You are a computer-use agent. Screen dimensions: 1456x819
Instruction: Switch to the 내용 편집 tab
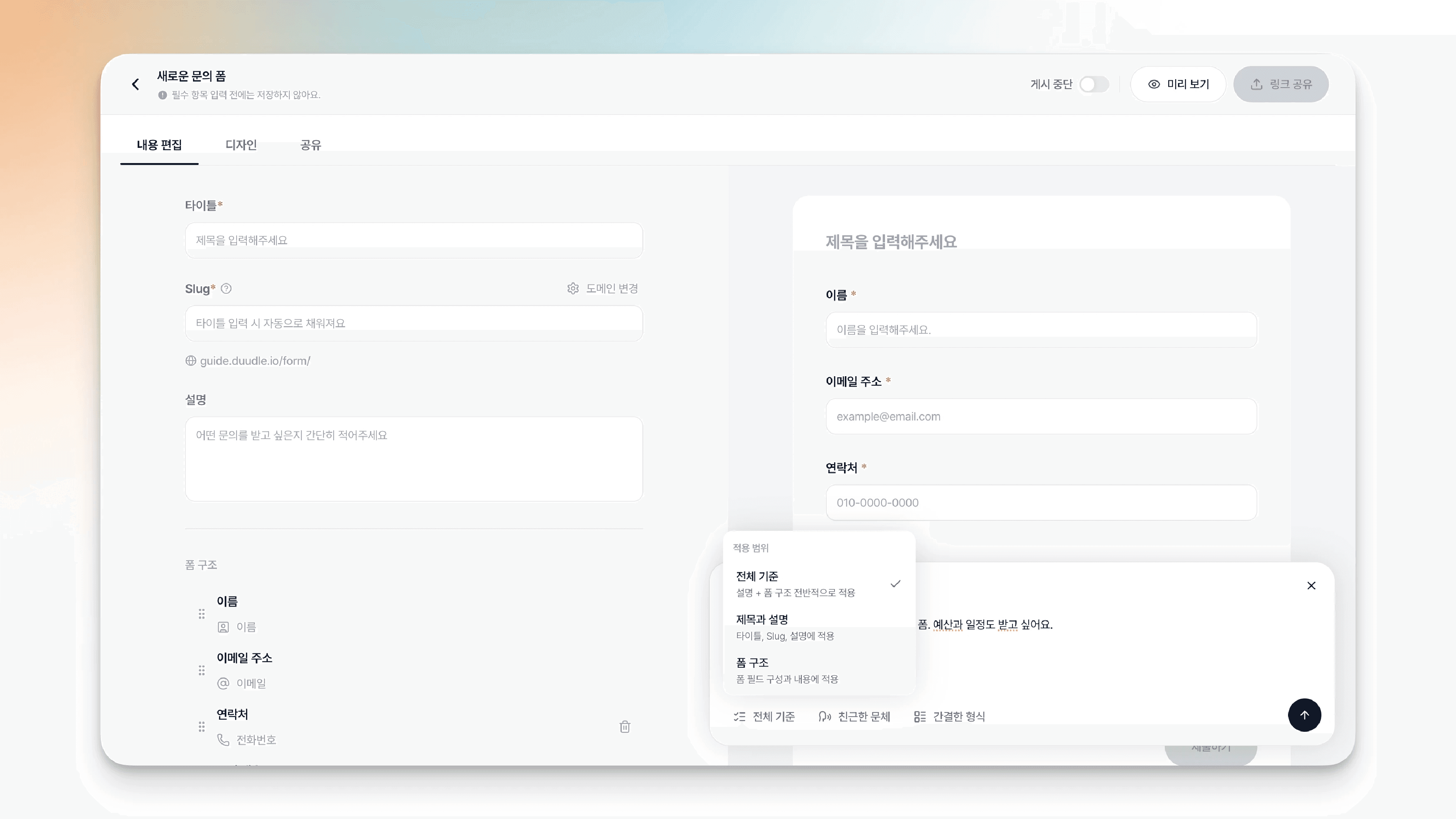[159, 145]
